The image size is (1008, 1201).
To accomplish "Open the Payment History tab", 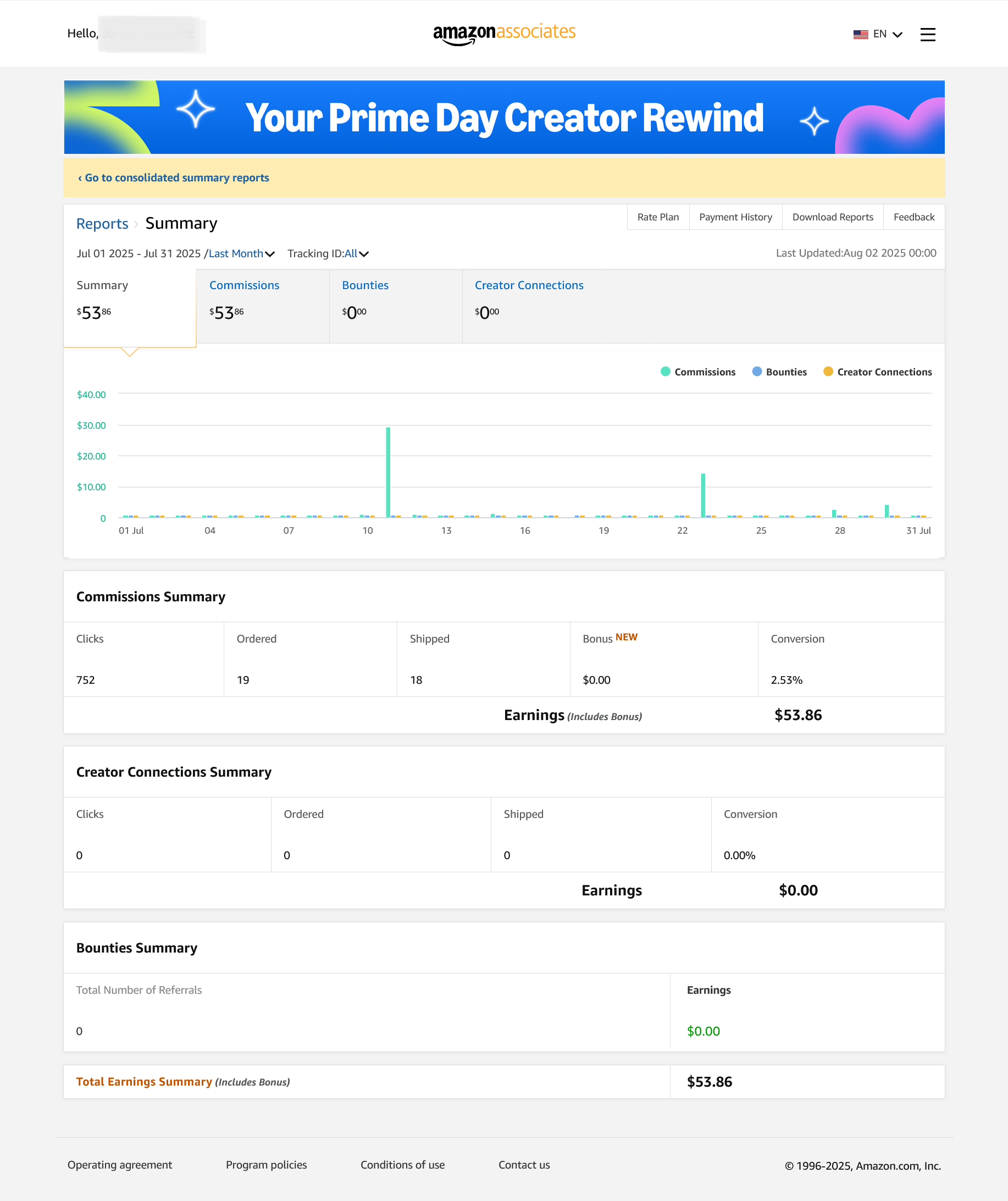I will [735, 217].
